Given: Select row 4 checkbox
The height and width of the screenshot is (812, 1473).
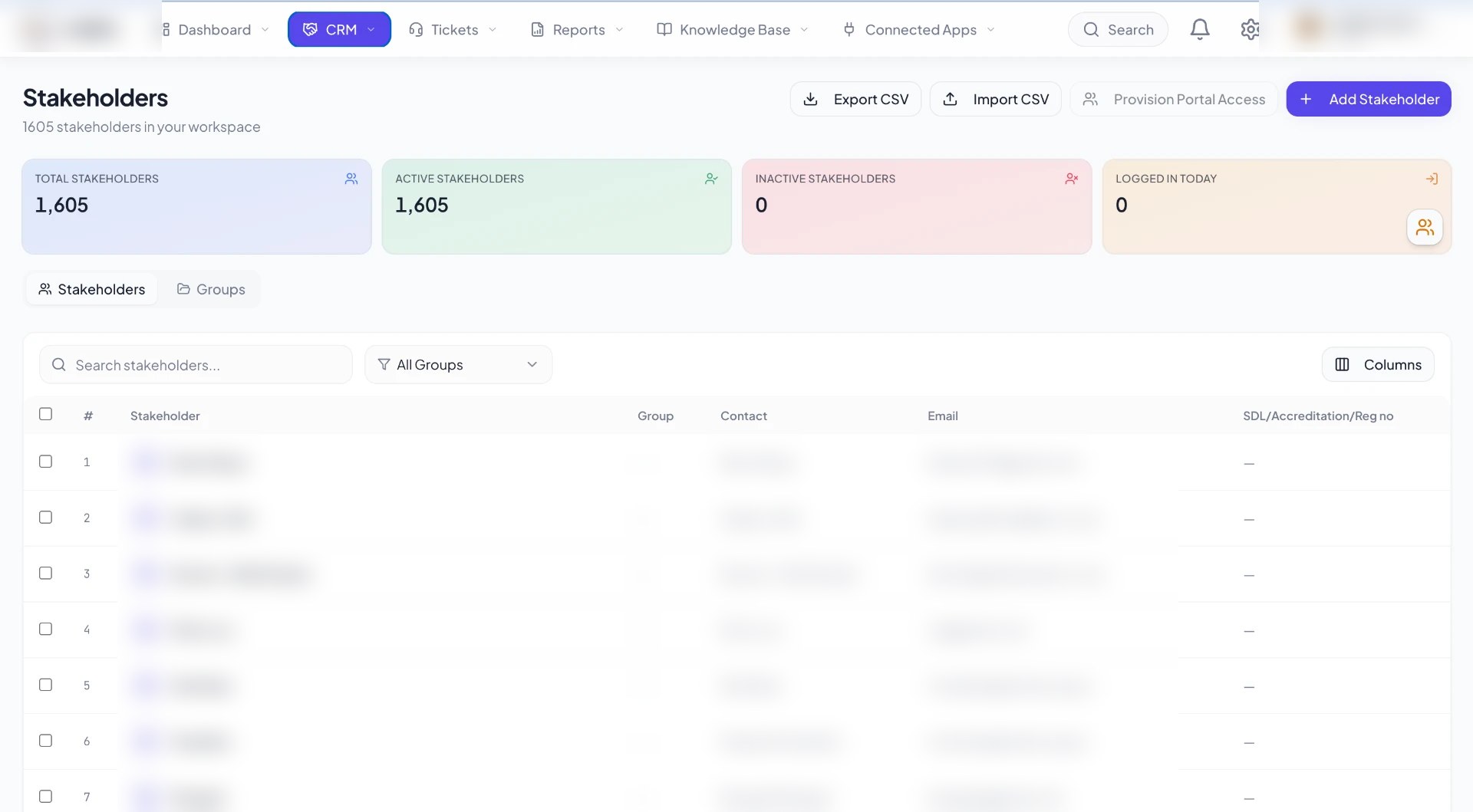Looking at the screenshot, I should coord(46,629).
